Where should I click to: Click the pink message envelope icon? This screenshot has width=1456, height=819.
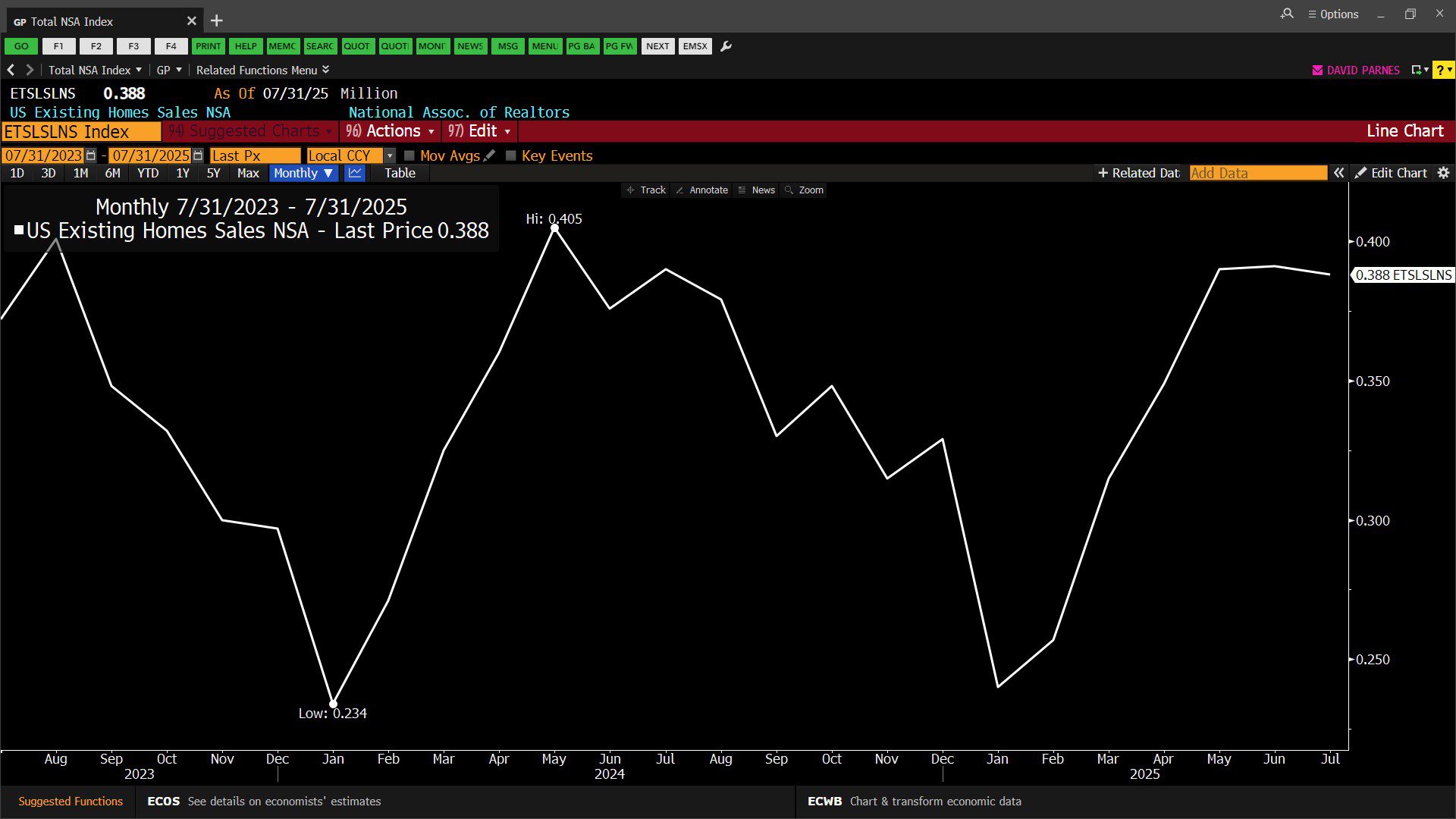point(1317,70)
